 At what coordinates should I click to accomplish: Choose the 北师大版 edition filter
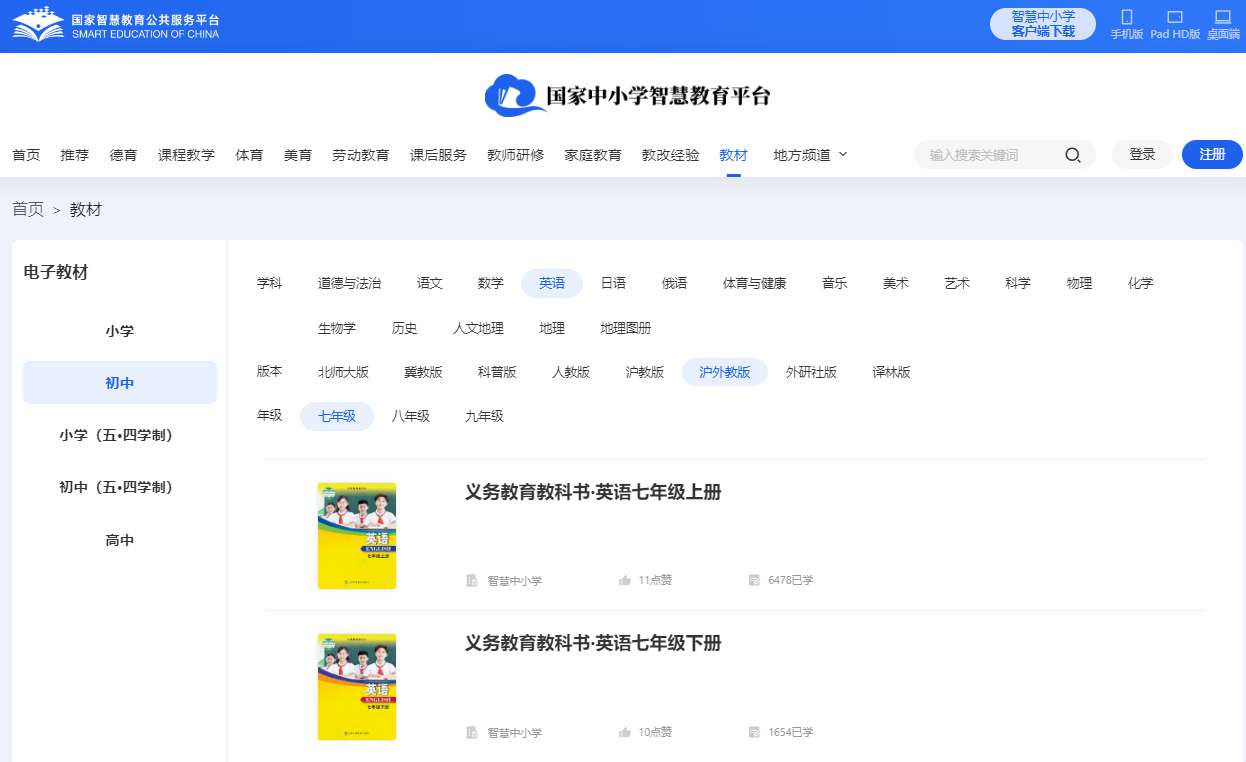pyautogui.click(x=343, y=372)
